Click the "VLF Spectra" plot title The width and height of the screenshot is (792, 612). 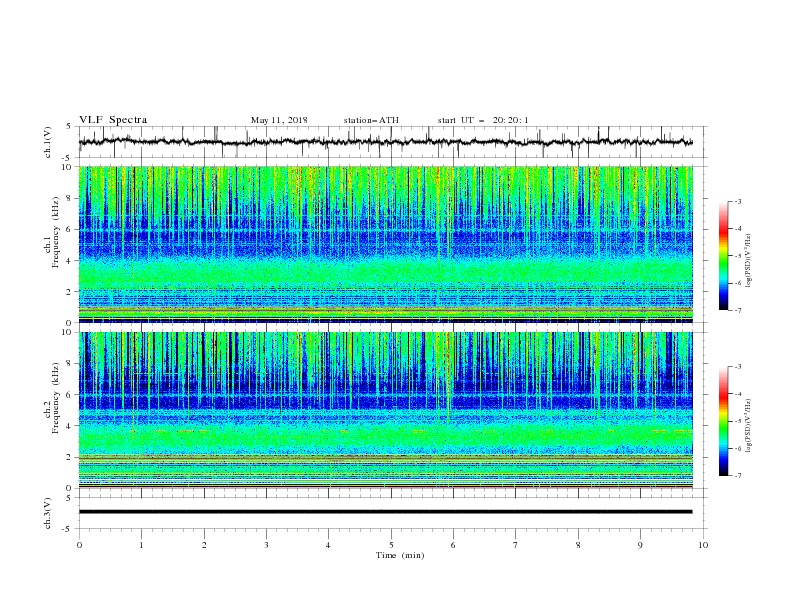tap(113, 120)
